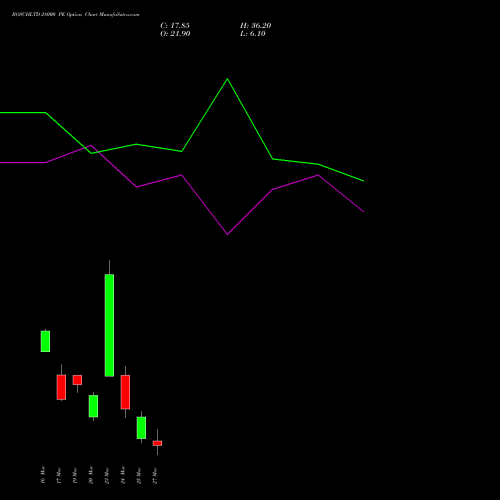Image resolution: width=500 pixels, height=500 pixels.
Task: Click the 19 Mar date label
Action: coord(75,475)
